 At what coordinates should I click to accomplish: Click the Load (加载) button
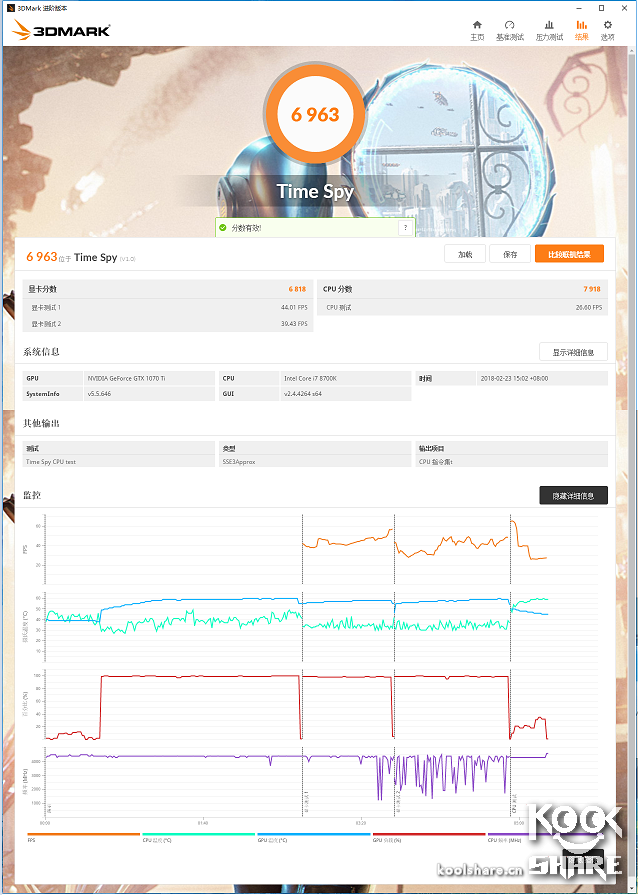(x=465, y=255)
